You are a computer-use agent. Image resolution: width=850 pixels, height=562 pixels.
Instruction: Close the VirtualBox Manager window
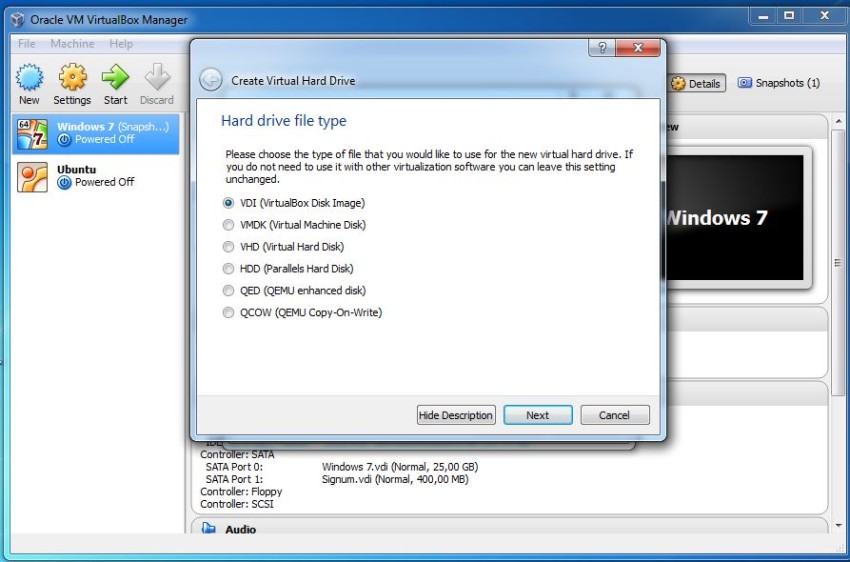[825, 16]
